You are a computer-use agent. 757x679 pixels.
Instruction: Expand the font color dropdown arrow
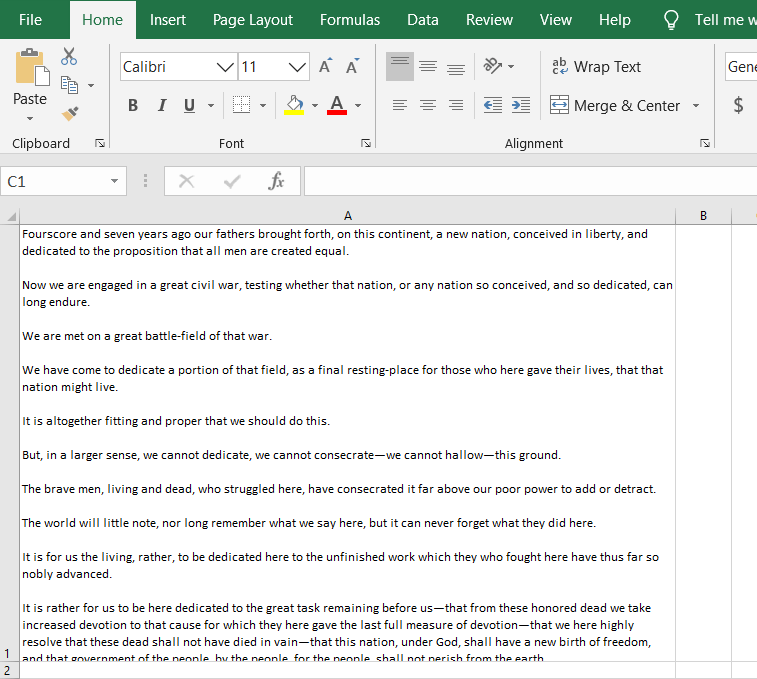(x=358, y=105)
